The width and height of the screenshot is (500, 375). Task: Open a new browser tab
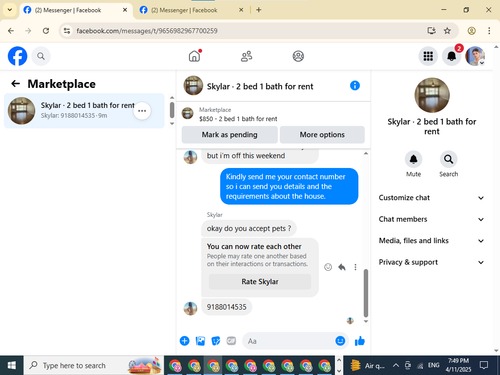[x=258, y=10]
